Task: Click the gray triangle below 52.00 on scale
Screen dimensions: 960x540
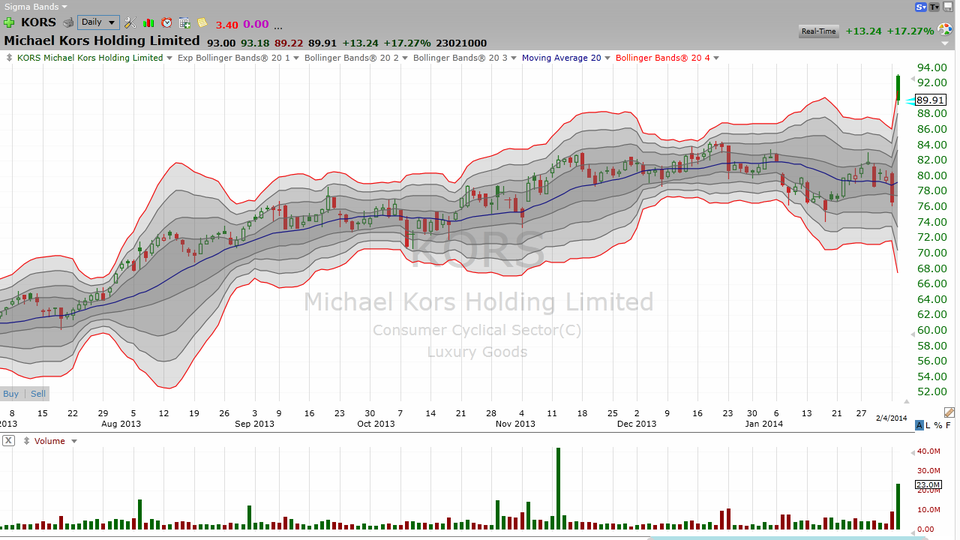Action: (x=907, y=402)
